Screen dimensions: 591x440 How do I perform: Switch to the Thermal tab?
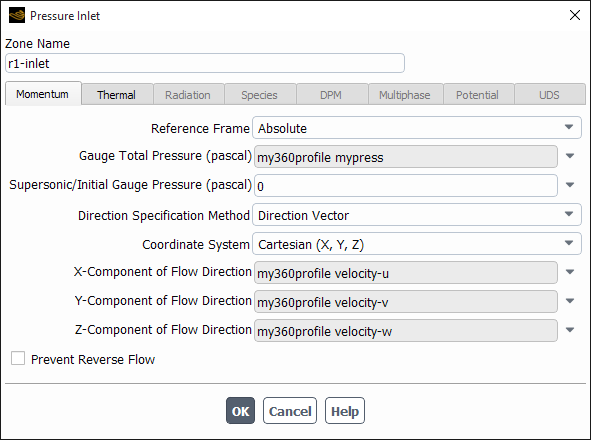tap(117, 94)
